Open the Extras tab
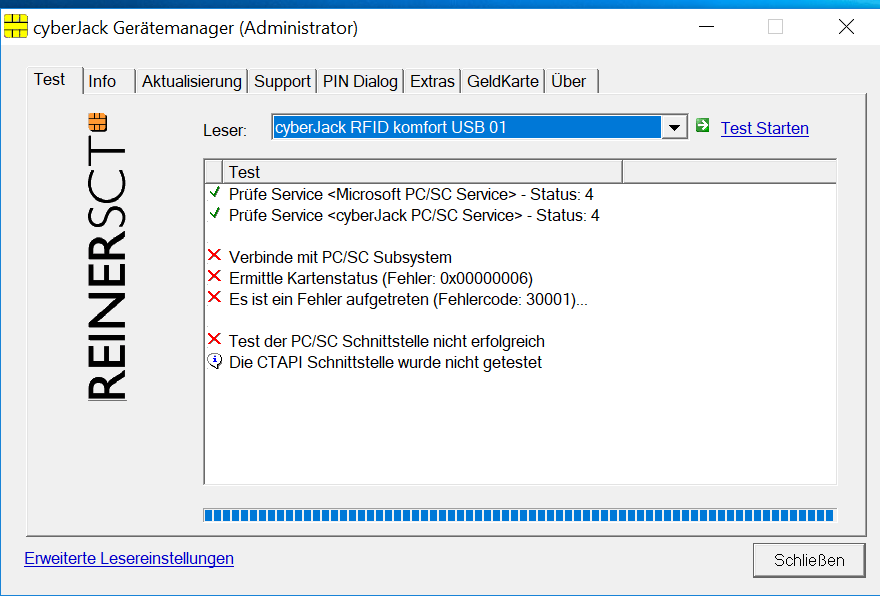Image resolution: width=880 pixels, height=596 pixels. (432, 81)
